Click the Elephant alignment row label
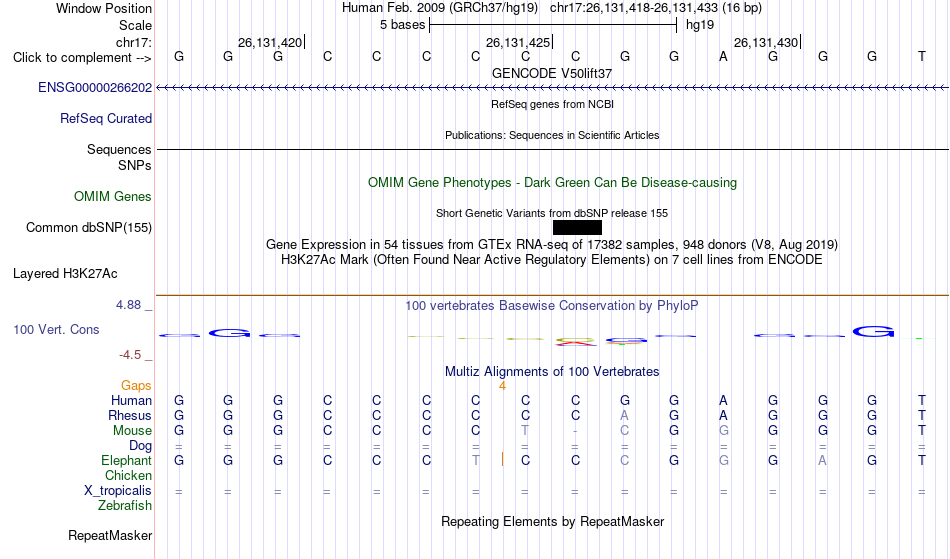Image resolution: width=950 pixels, height=559 pixels. (x=126, y=460)
